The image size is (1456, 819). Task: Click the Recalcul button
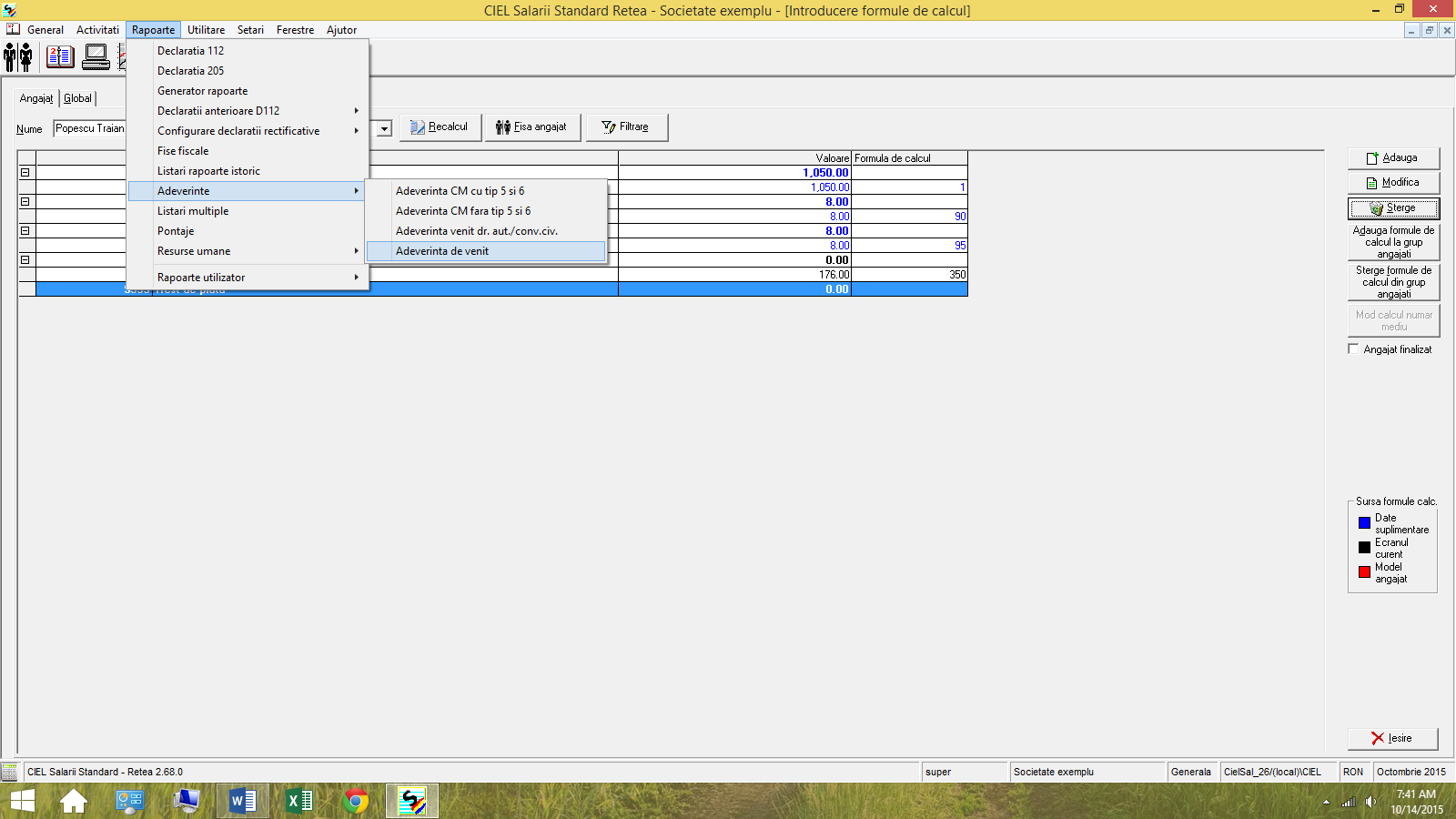pyautogui.click(x=440, y=127)
